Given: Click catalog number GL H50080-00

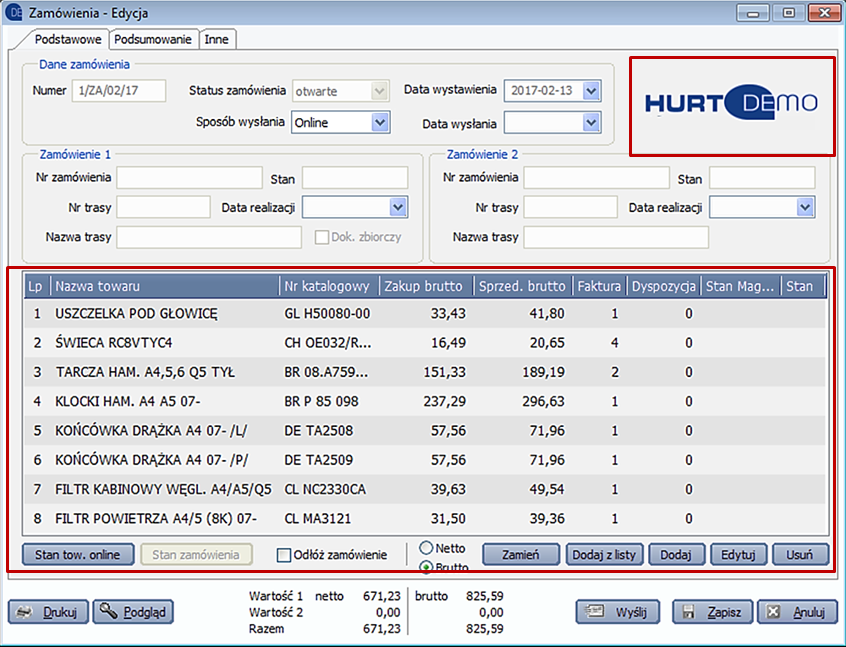Looking at the screenshot, I should (x=328, y=314).
